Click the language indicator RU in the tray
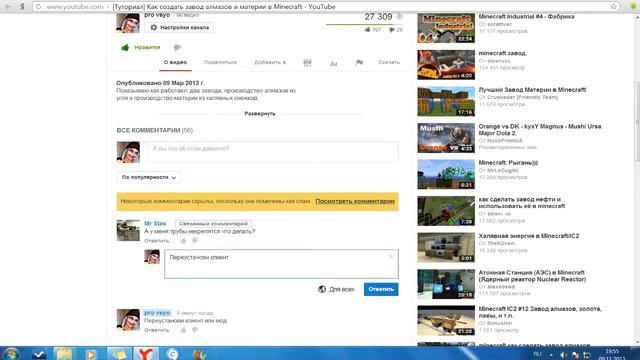640x360 pixels. coord(538,354)
